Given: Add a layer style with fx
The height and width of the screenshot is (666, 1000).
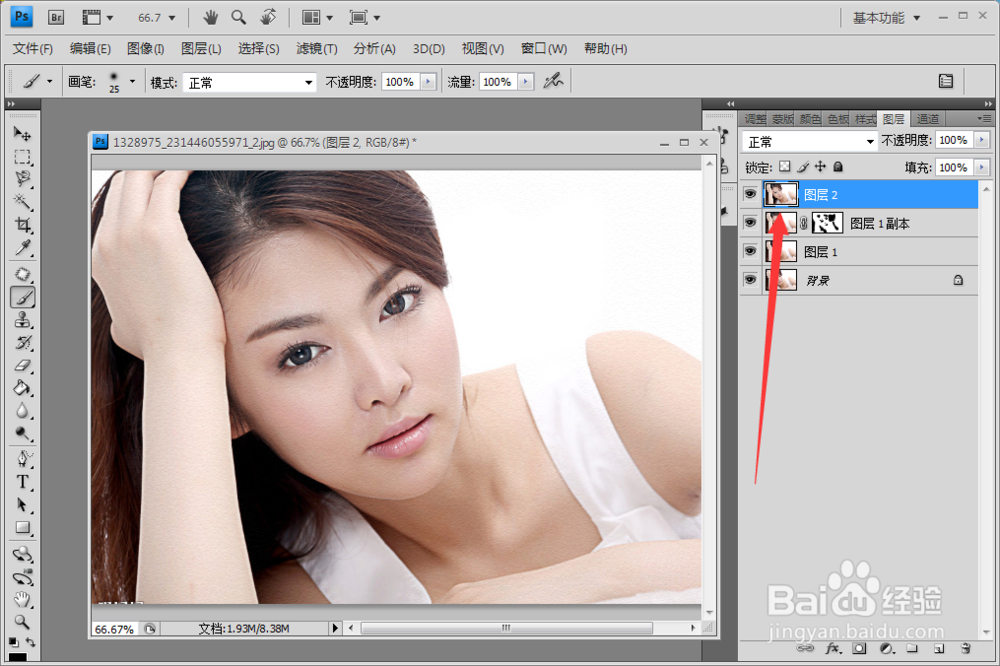Looking at the screenshot, I should pos(833,649).
